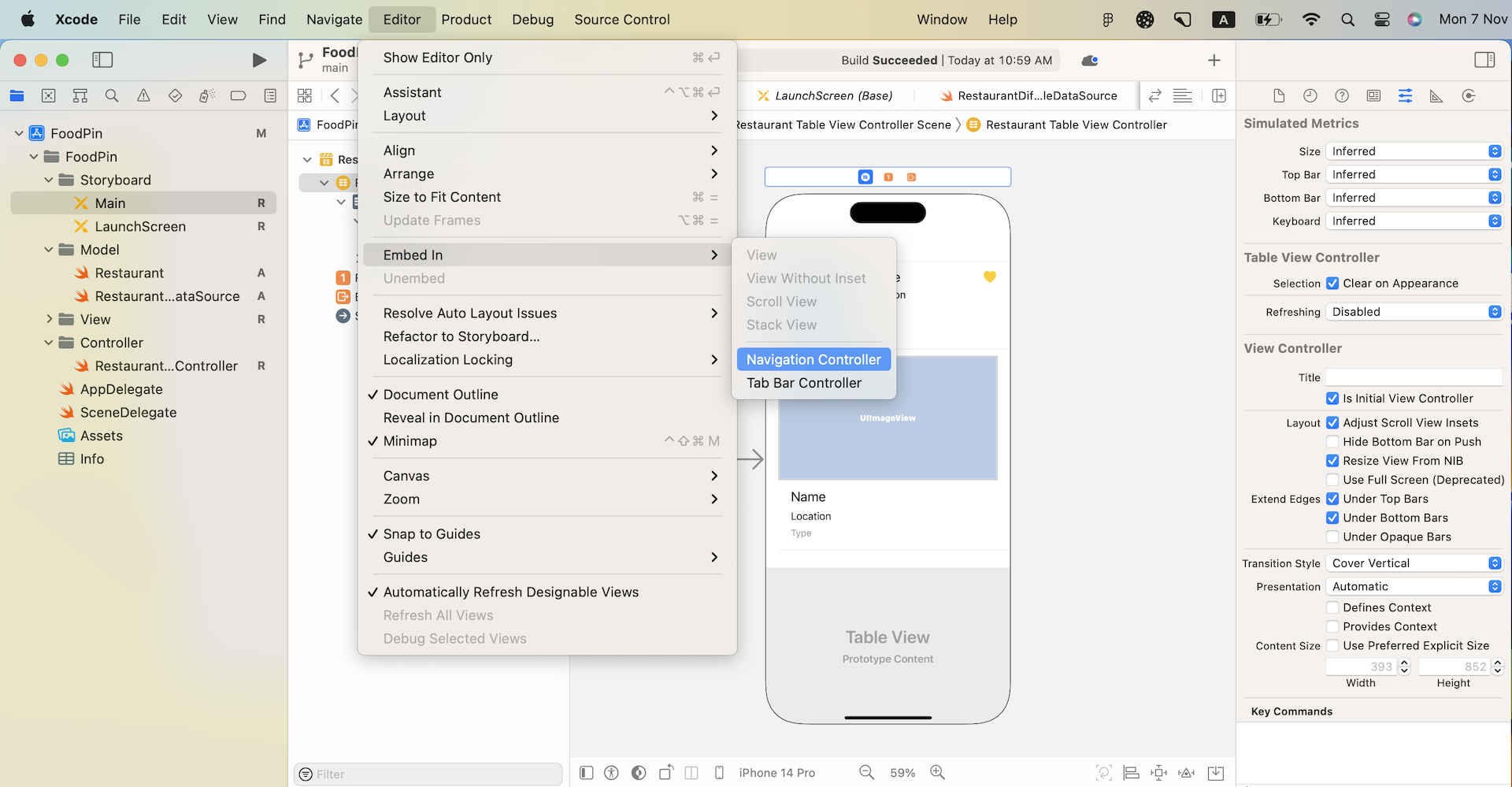1512x787 pixels.
Task: Show the File inspector document icon
Action: pos(1278,95)
